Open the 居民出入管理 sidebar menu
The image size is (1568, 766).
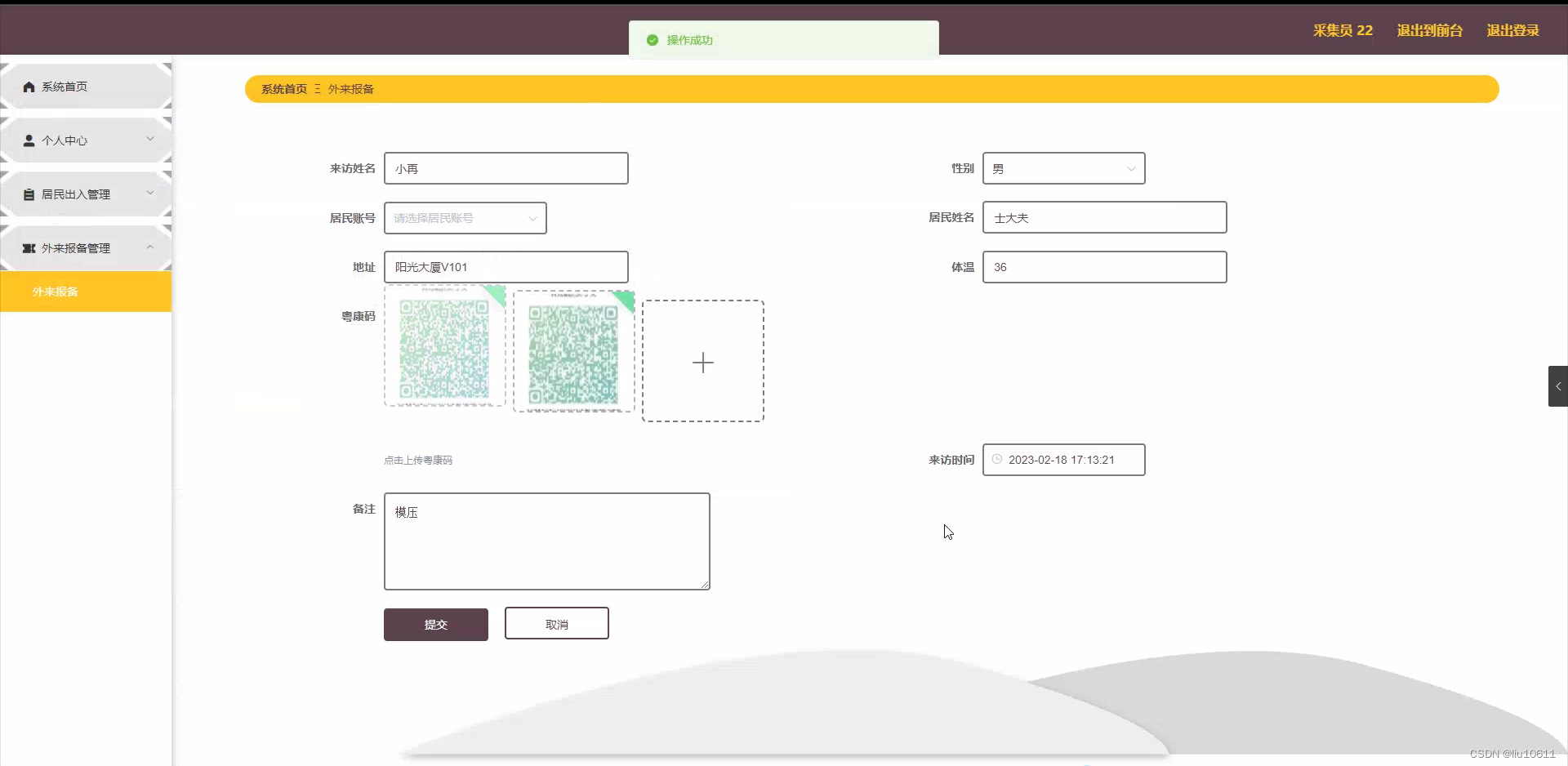click(x=86, y=194)
